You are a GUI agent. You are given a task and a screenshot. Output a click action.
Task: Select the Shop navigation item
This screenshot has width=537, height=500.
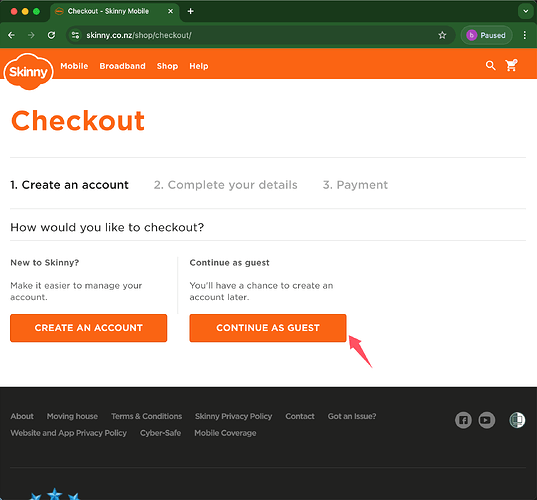click(x=167, y=66)
